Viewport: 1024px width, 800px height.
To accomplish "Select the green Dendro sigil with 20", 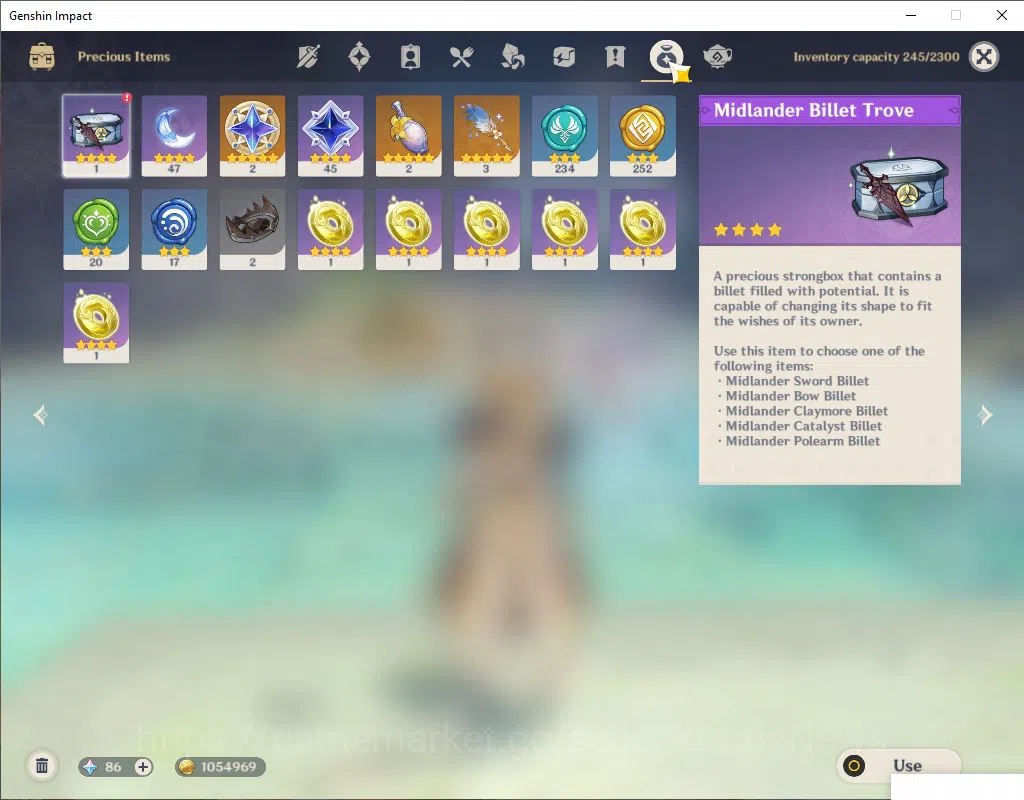I will (96, 229).
